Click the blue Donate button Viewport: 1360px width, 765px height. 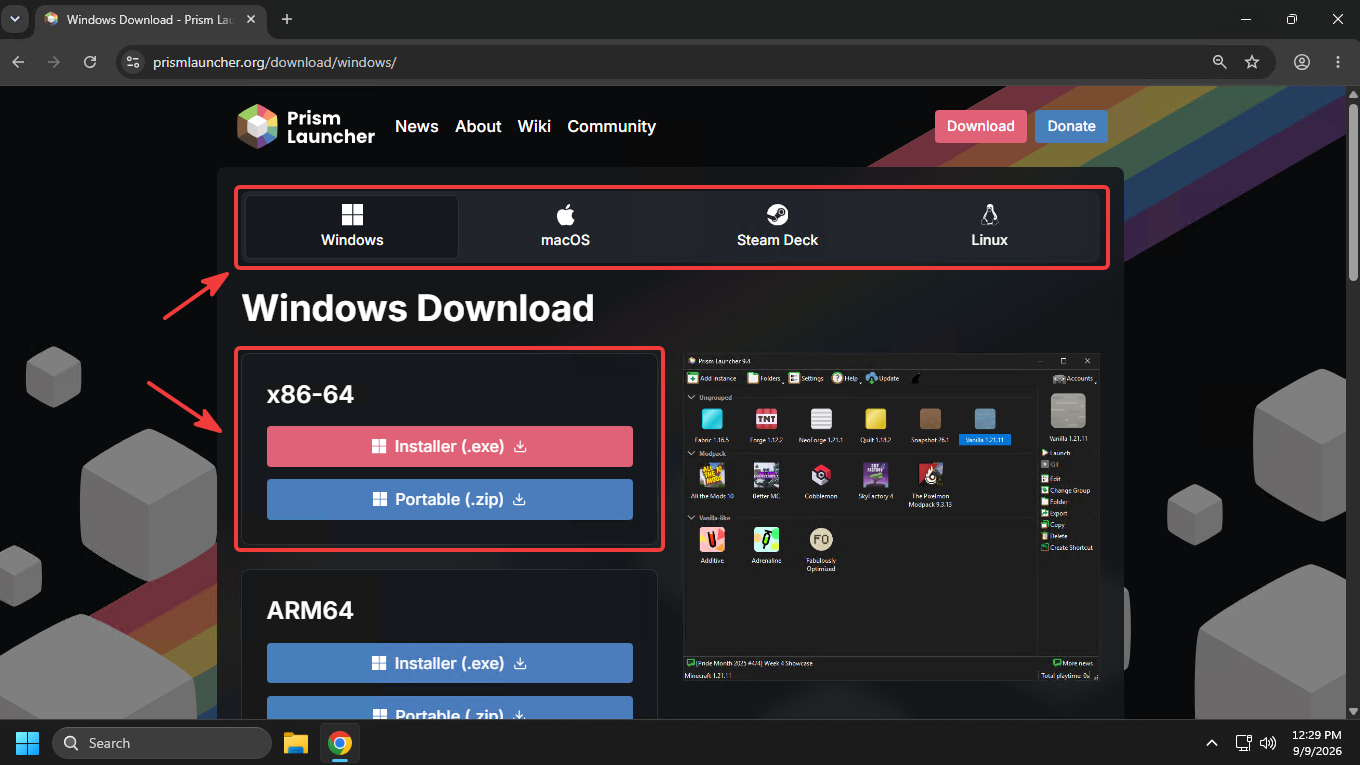pyautogui.click(x=1071, y=126)
